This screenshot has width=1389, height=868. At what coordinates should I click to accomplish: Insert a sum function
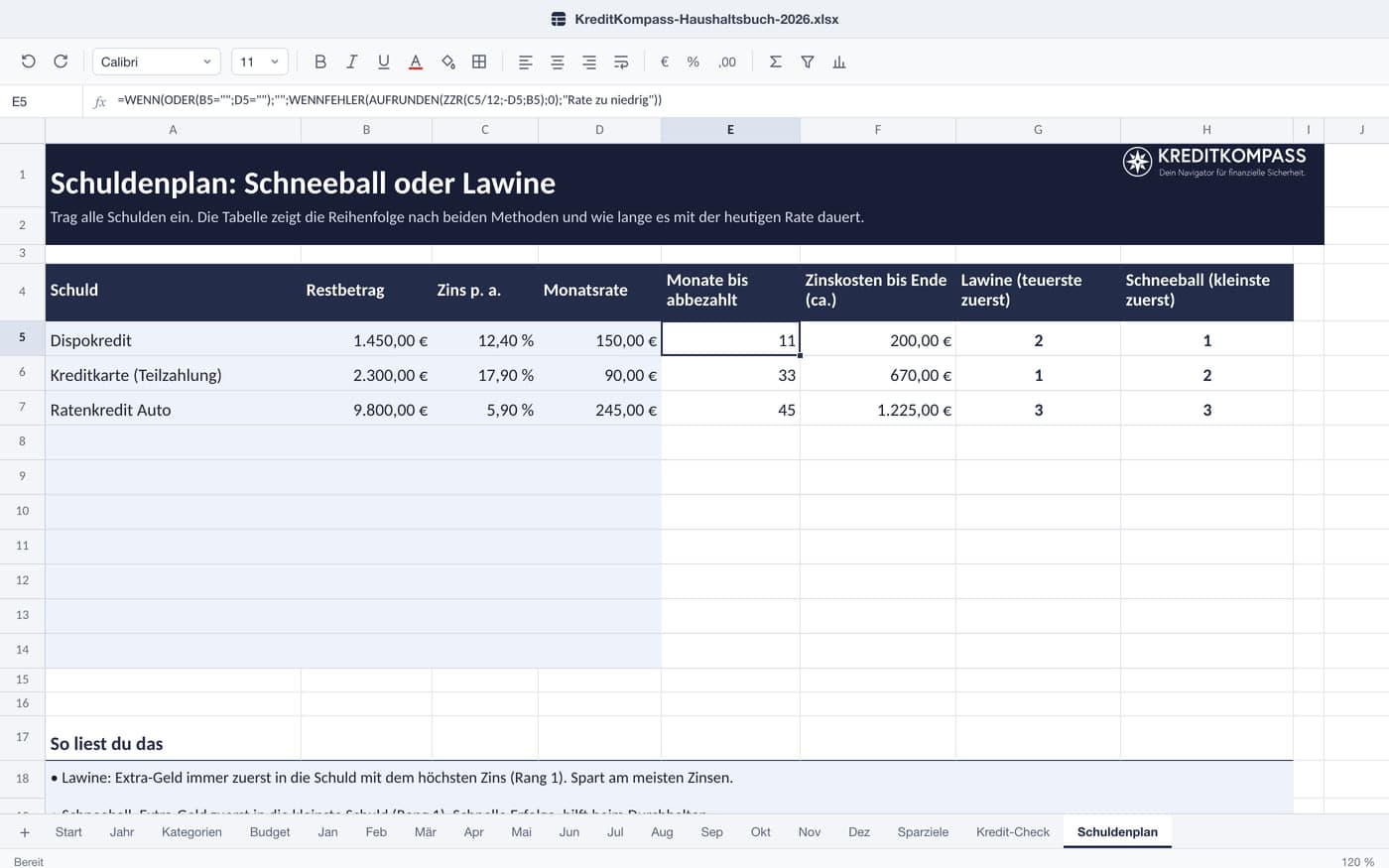click(776, 62)
